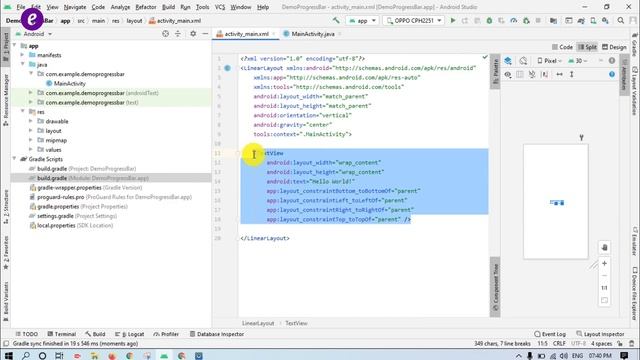Run the app with the green play button
640x360 pixels.
[453, 20]
